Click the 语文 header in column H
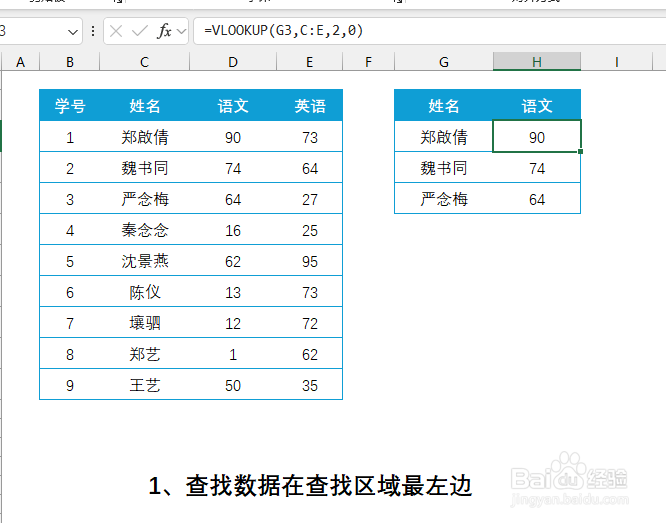This screenshot has width=666, height=523. coord(537,105)
